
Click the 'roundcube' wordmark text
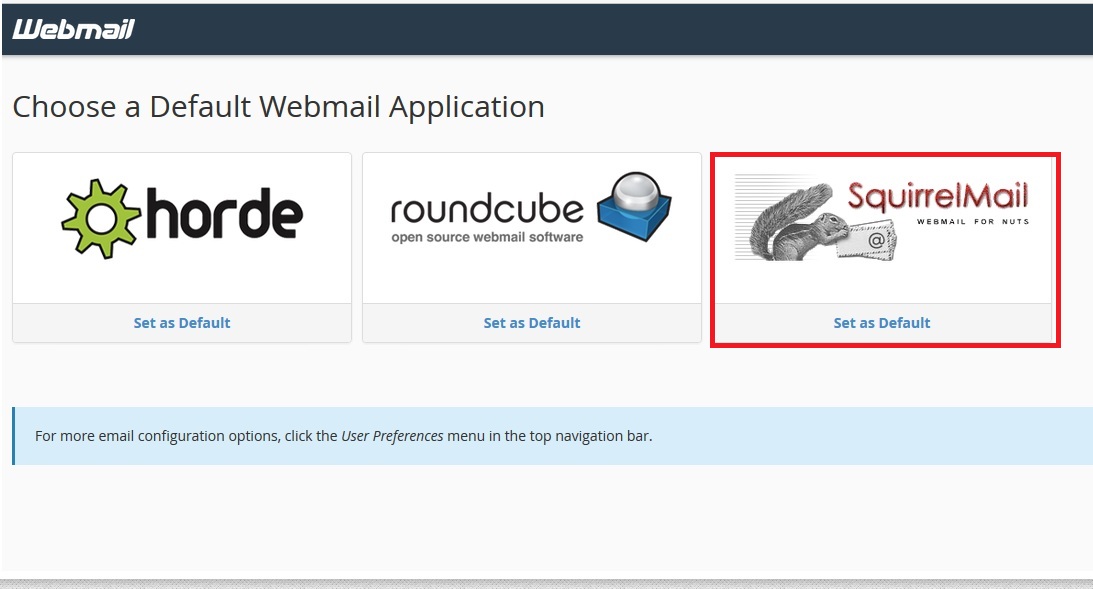[x=487, y=209]
